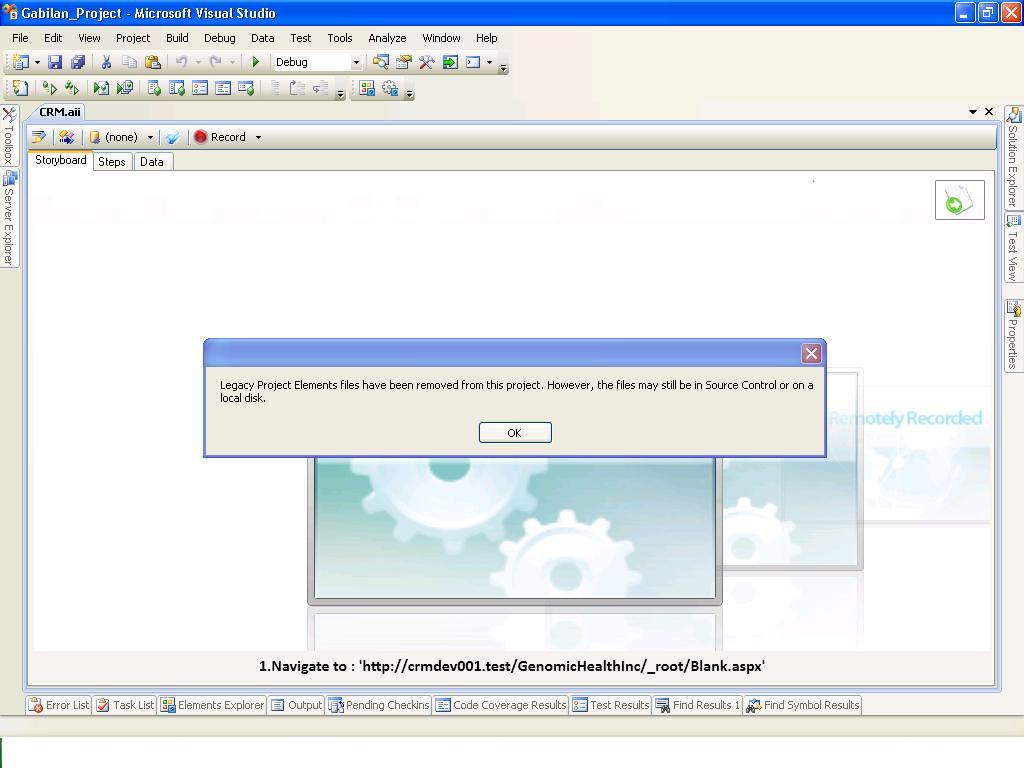Click the test results window icon with two dots

click(x=223, y=88)
